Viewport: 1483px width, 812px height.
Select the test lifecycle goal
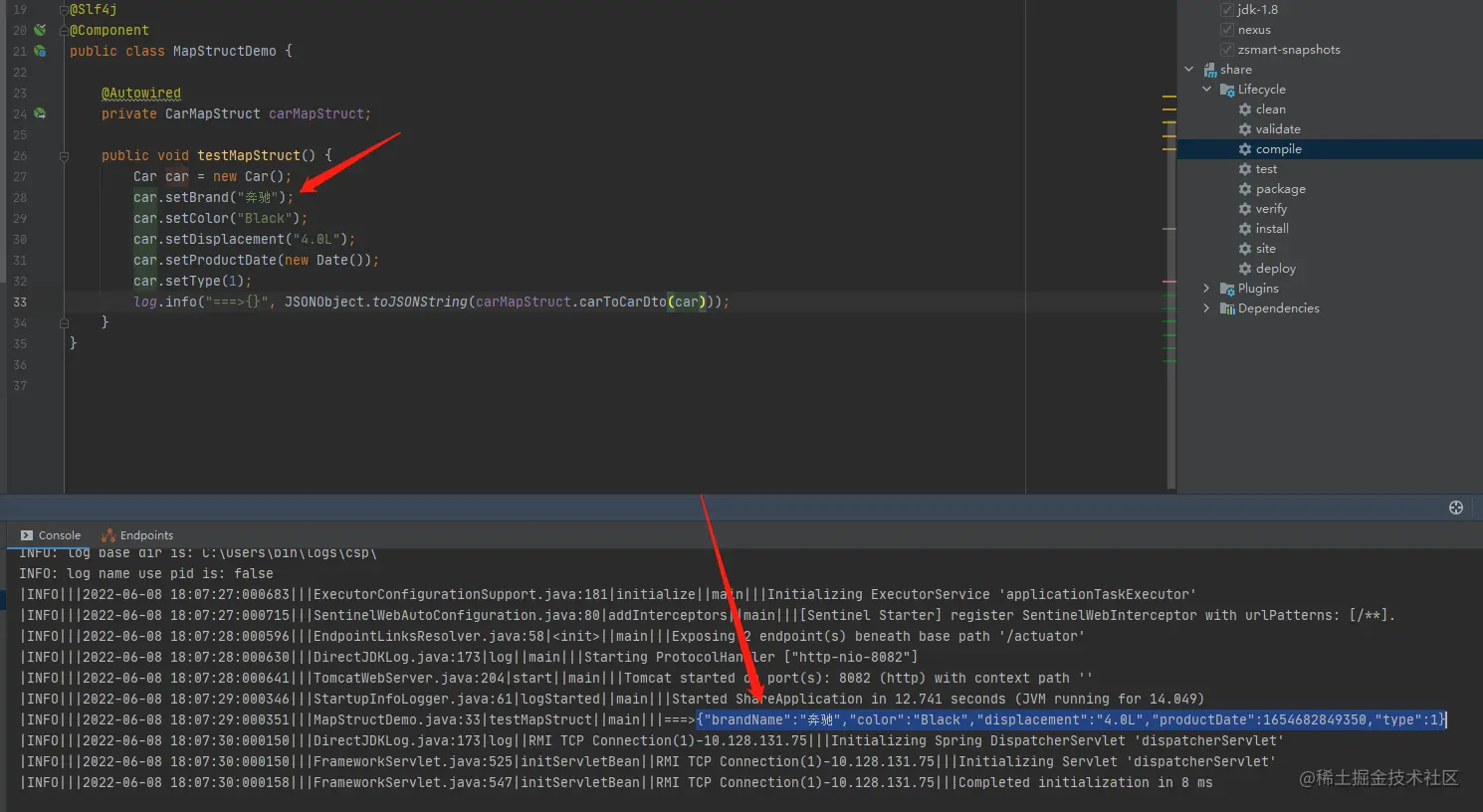(x=1266, y=169)
